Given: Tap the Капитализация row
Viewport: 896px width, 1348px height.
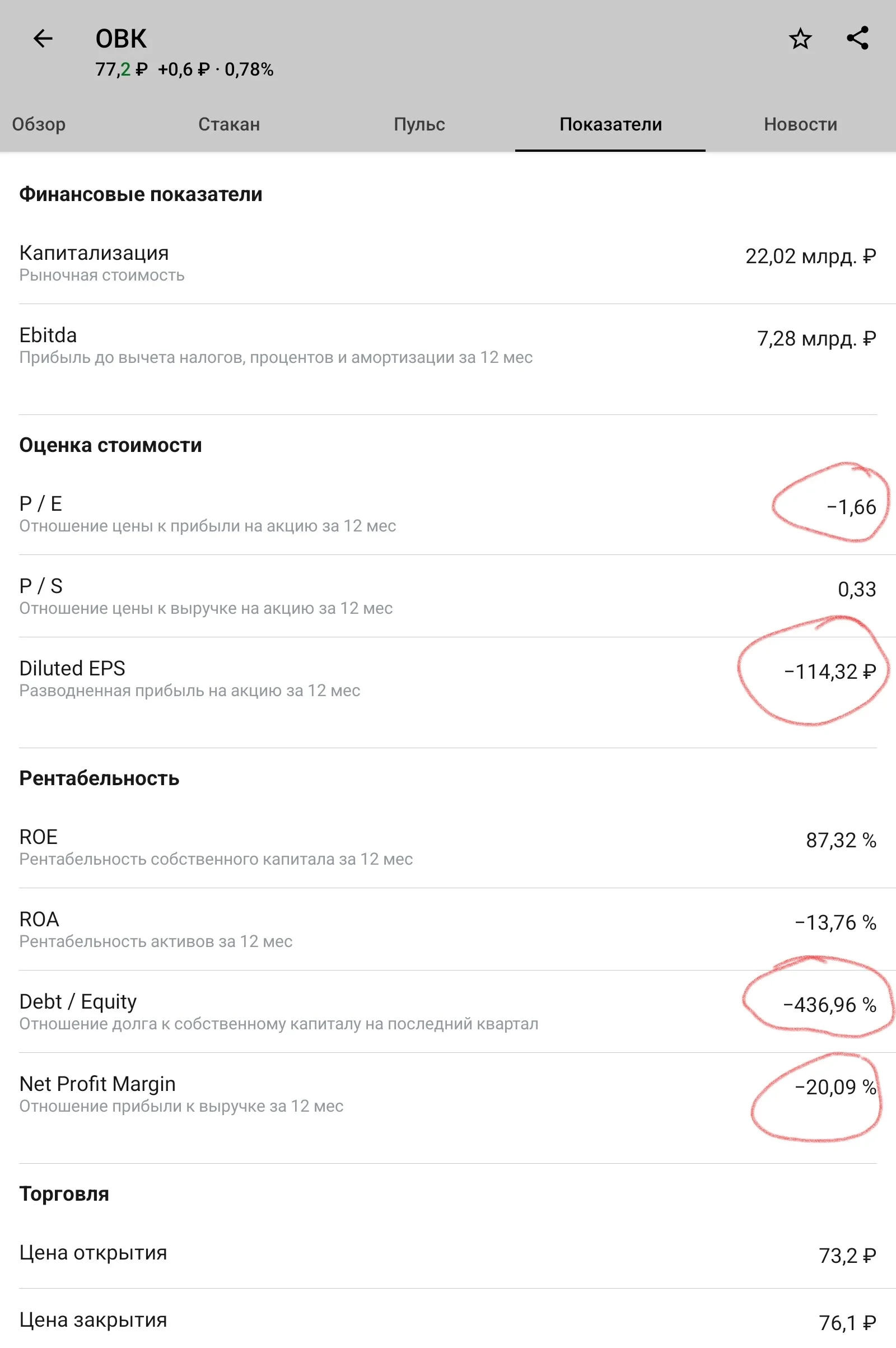Looking at the screenshot, I should click(448, 263).
